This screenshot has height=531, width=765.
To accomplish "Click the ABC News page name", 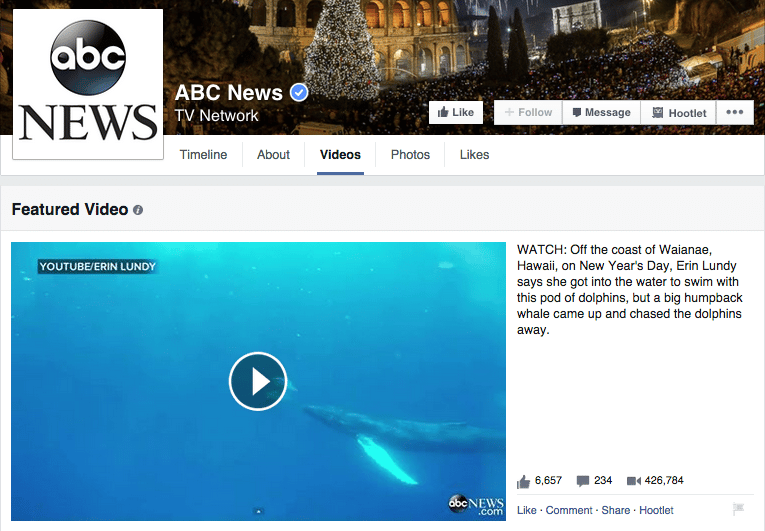I will 228,93.
